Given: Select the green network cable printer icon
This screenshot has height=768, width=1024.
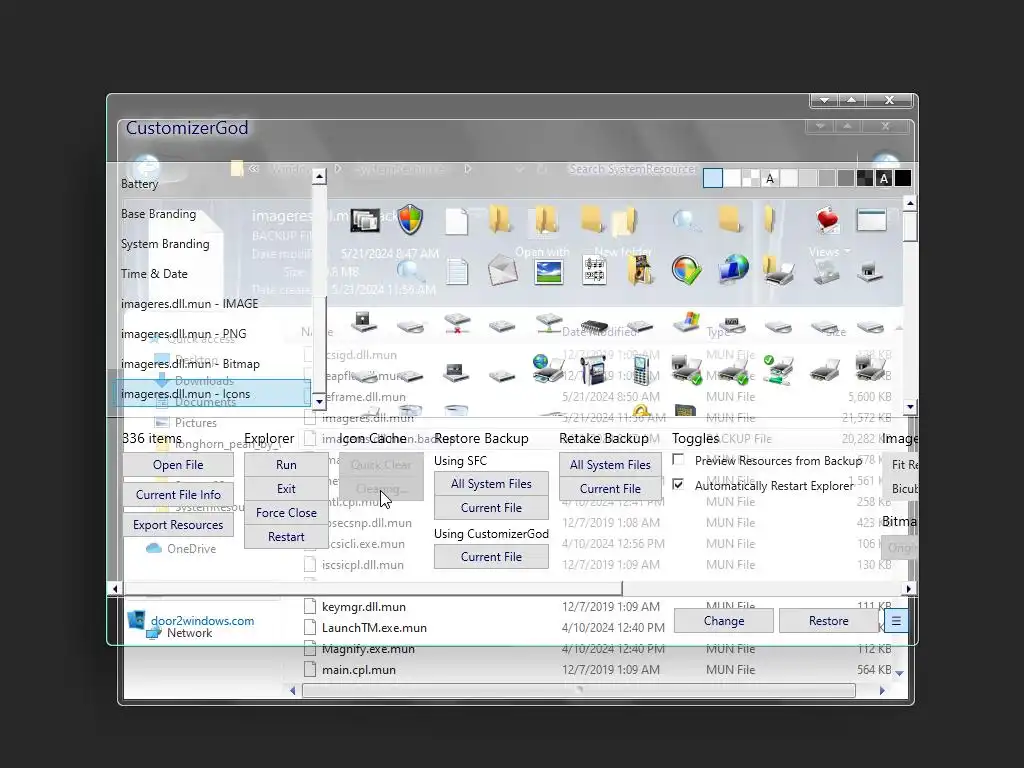Looking at the screenshot, I should (x=778, y=370).
